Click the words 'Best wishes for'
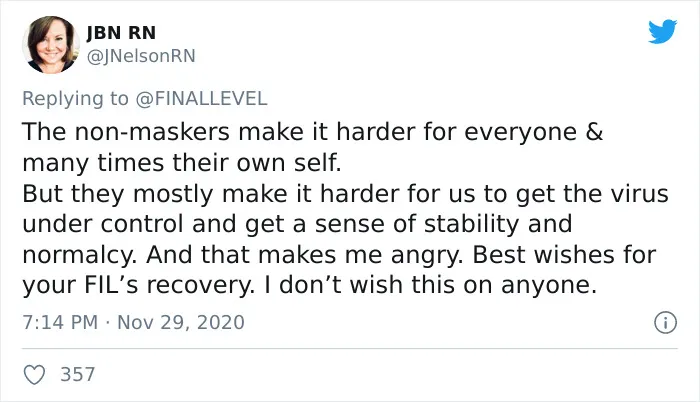 564,255
